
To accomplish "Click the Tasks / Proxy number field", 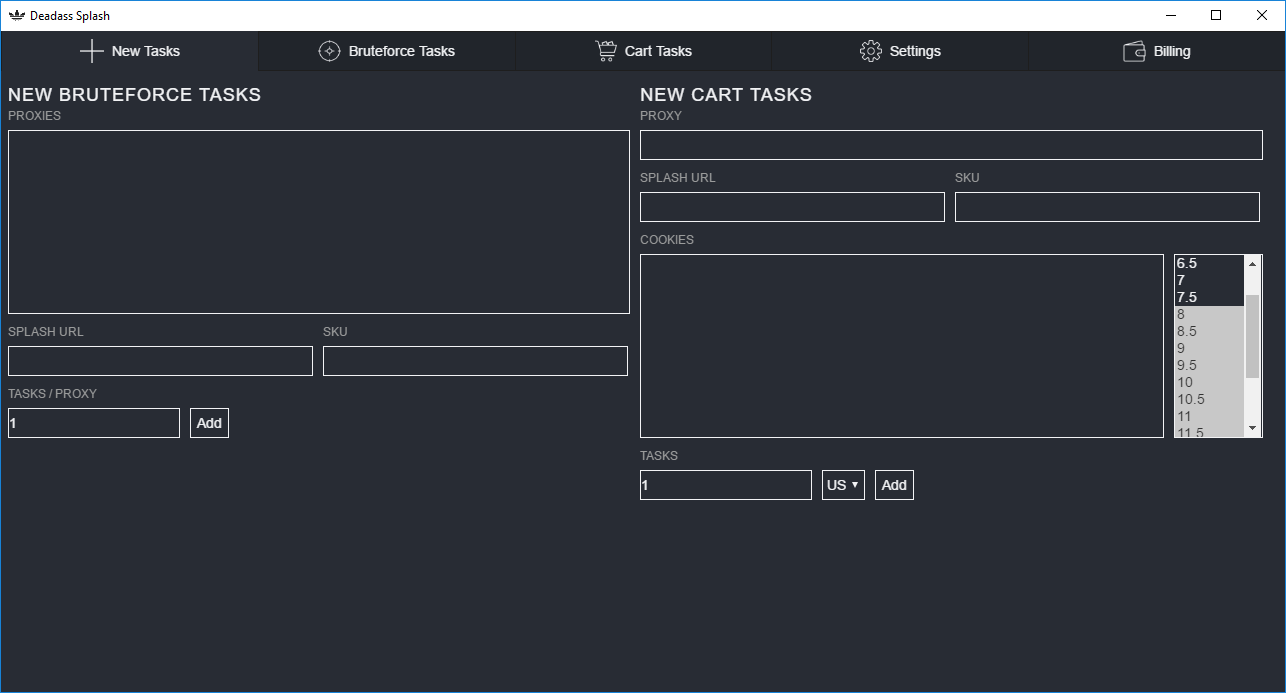I will 94,423.
